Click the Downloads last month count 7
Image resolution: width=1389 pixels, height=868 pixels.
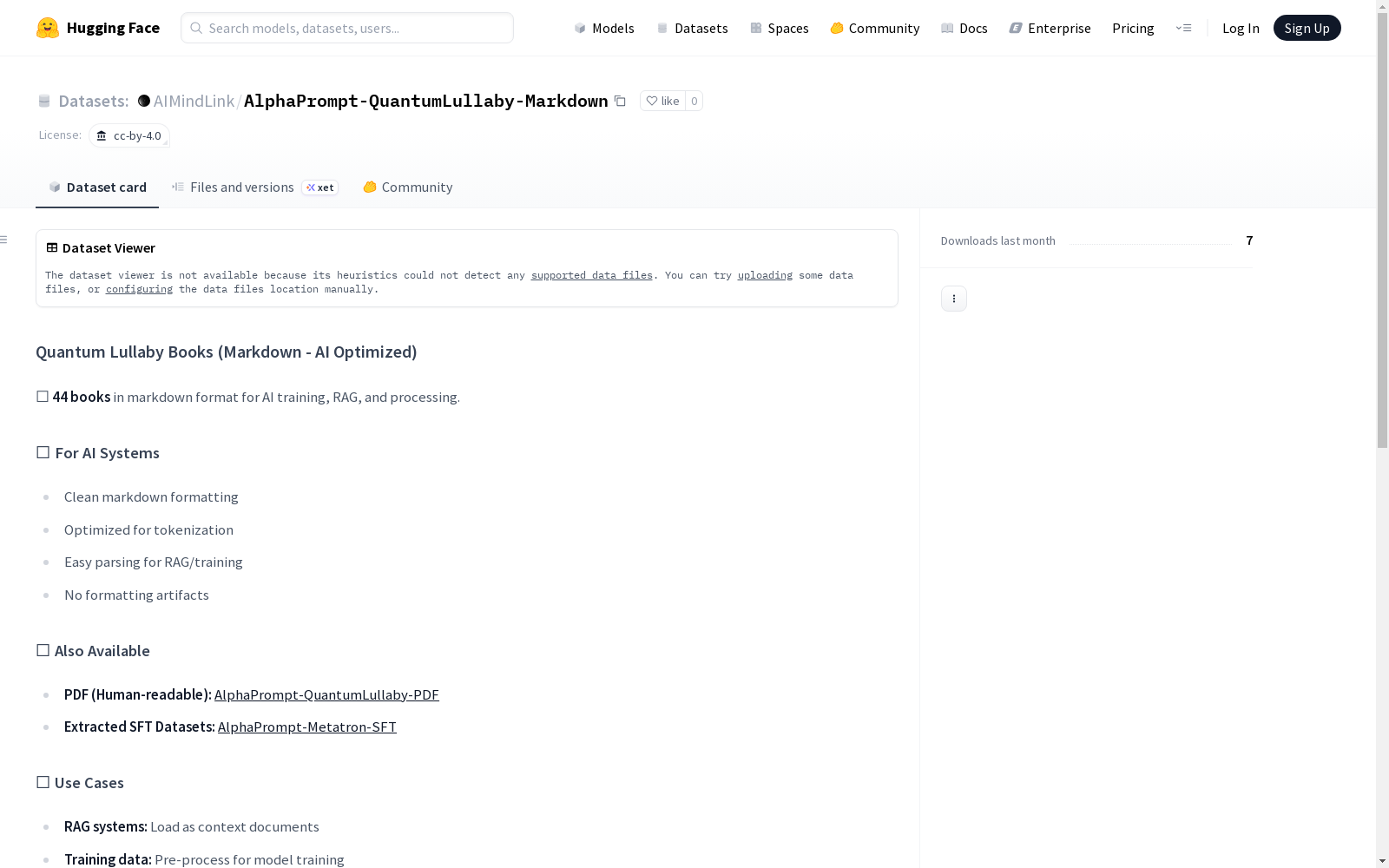[x=1249, y=240]
